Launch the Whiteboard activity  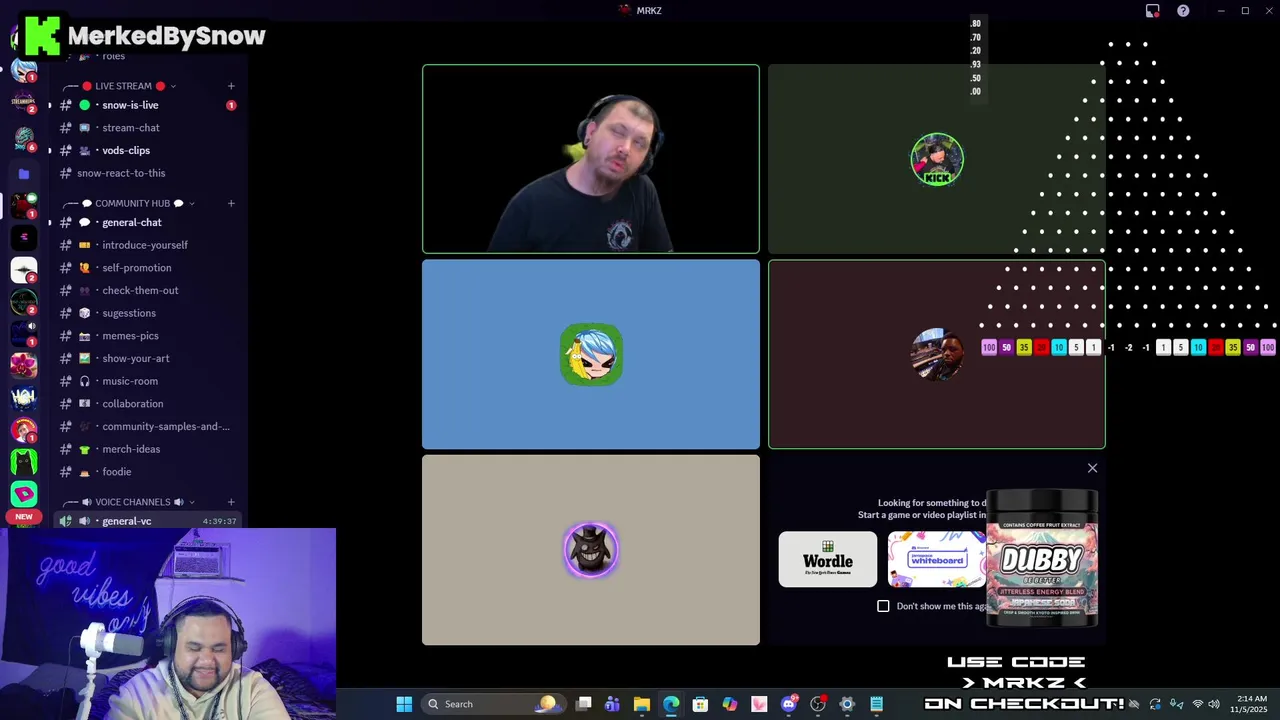point(937,559)
